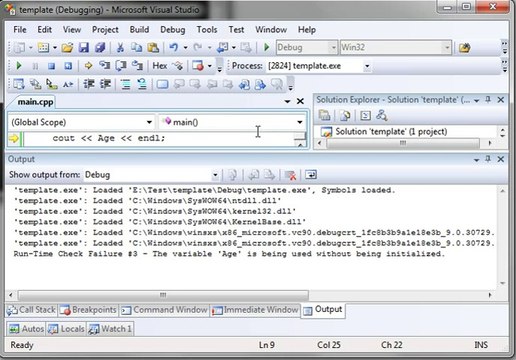Uncomment selected lines icon
Viewport: 516px width, 360px height.
pos(142,84)
